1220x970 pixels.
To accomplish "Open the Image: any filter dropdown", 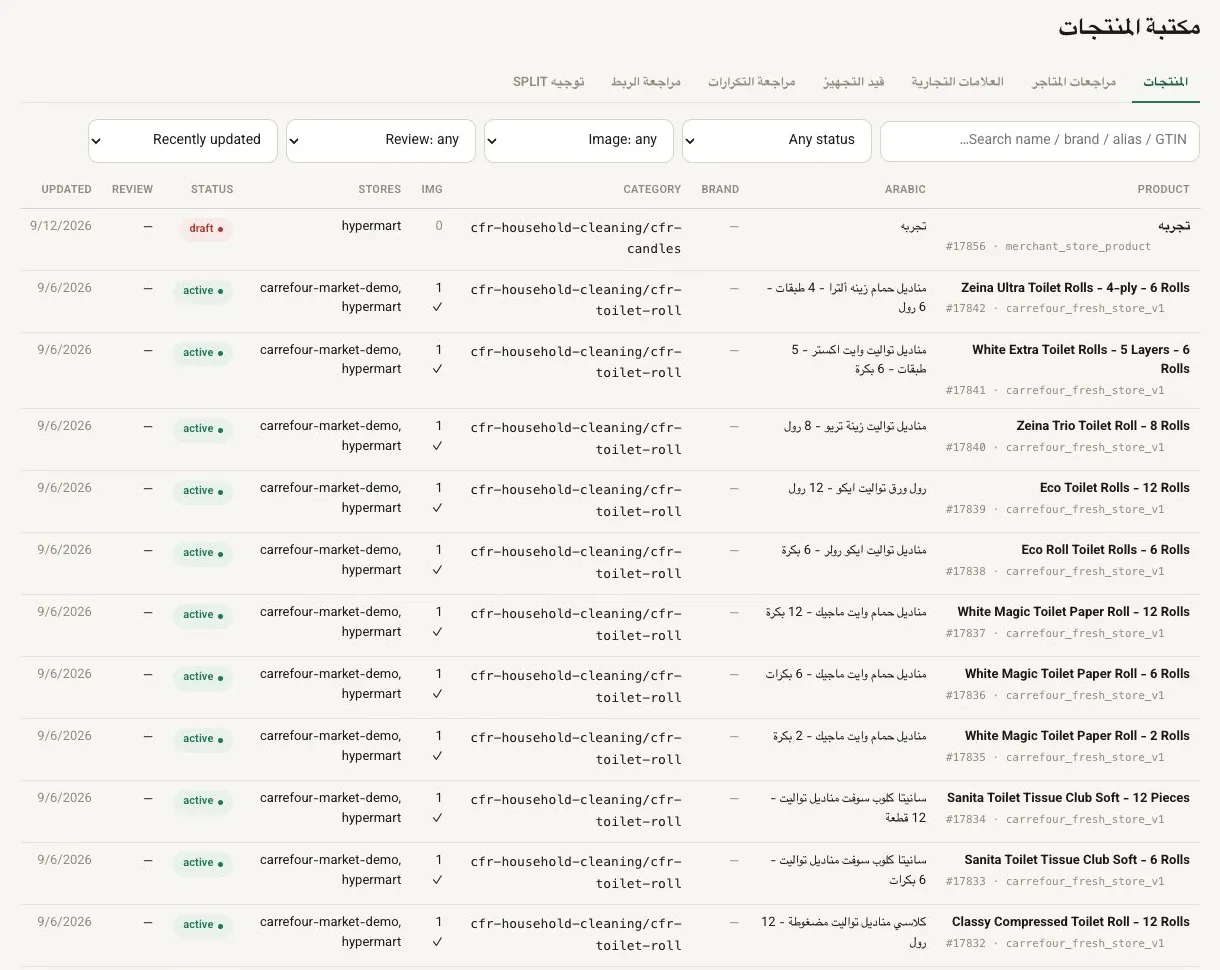I will (x=579, y=140).
